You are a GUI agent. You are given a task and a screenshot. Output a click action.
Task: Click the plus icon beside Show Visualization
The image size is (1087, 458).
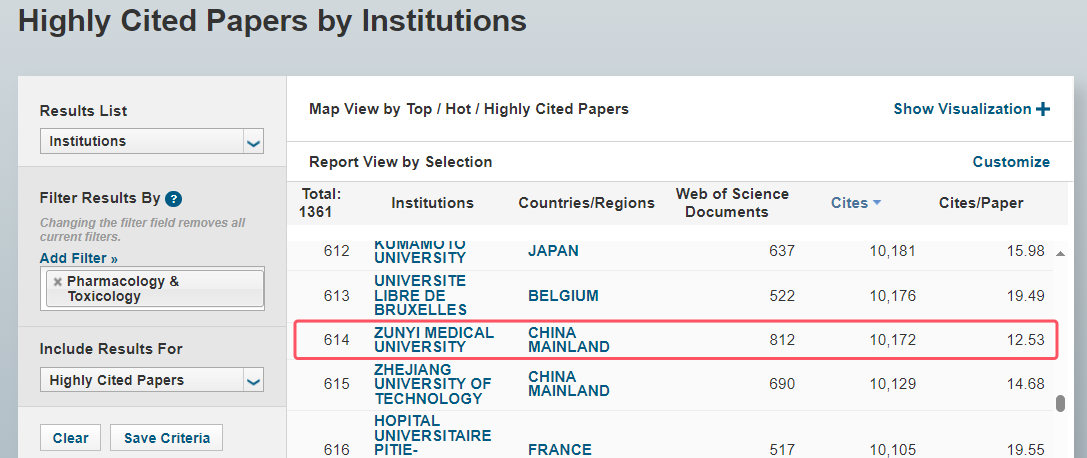[1043, 109]
